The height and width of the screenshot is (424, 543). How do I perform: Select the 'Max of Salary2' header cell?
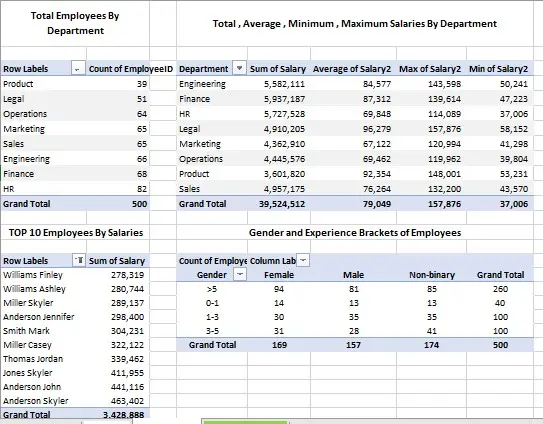pos(430,69)
